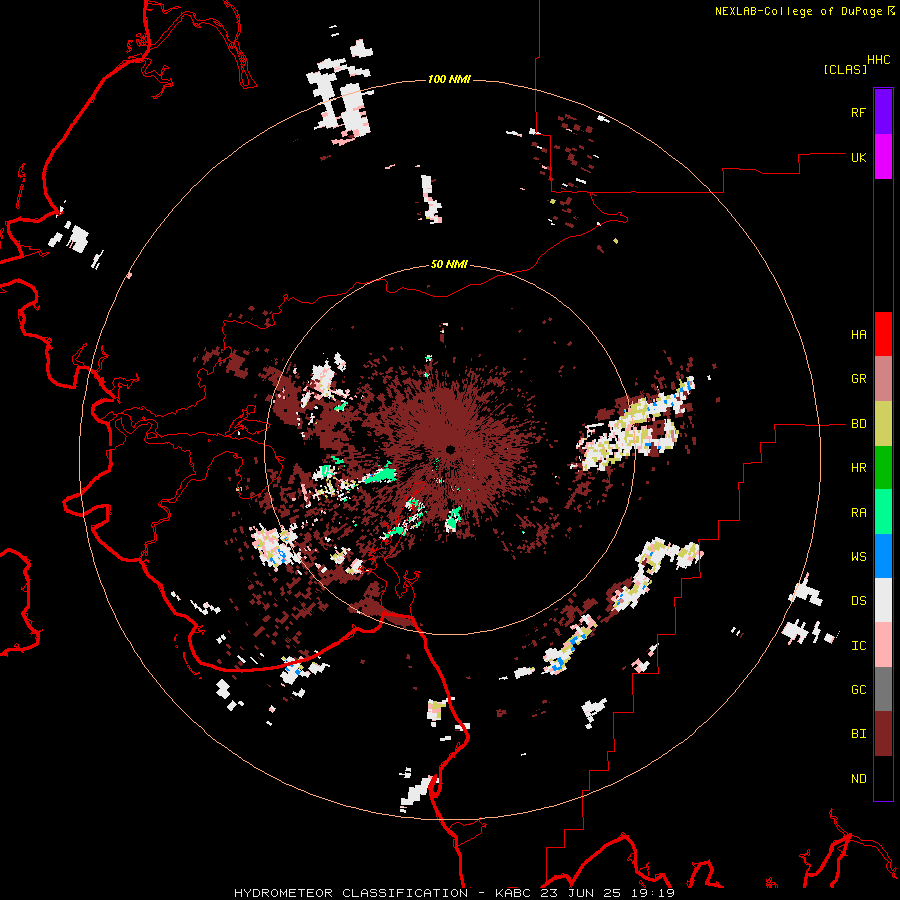Click the ND legend label
900x900 pixels.
pos(858,779)
